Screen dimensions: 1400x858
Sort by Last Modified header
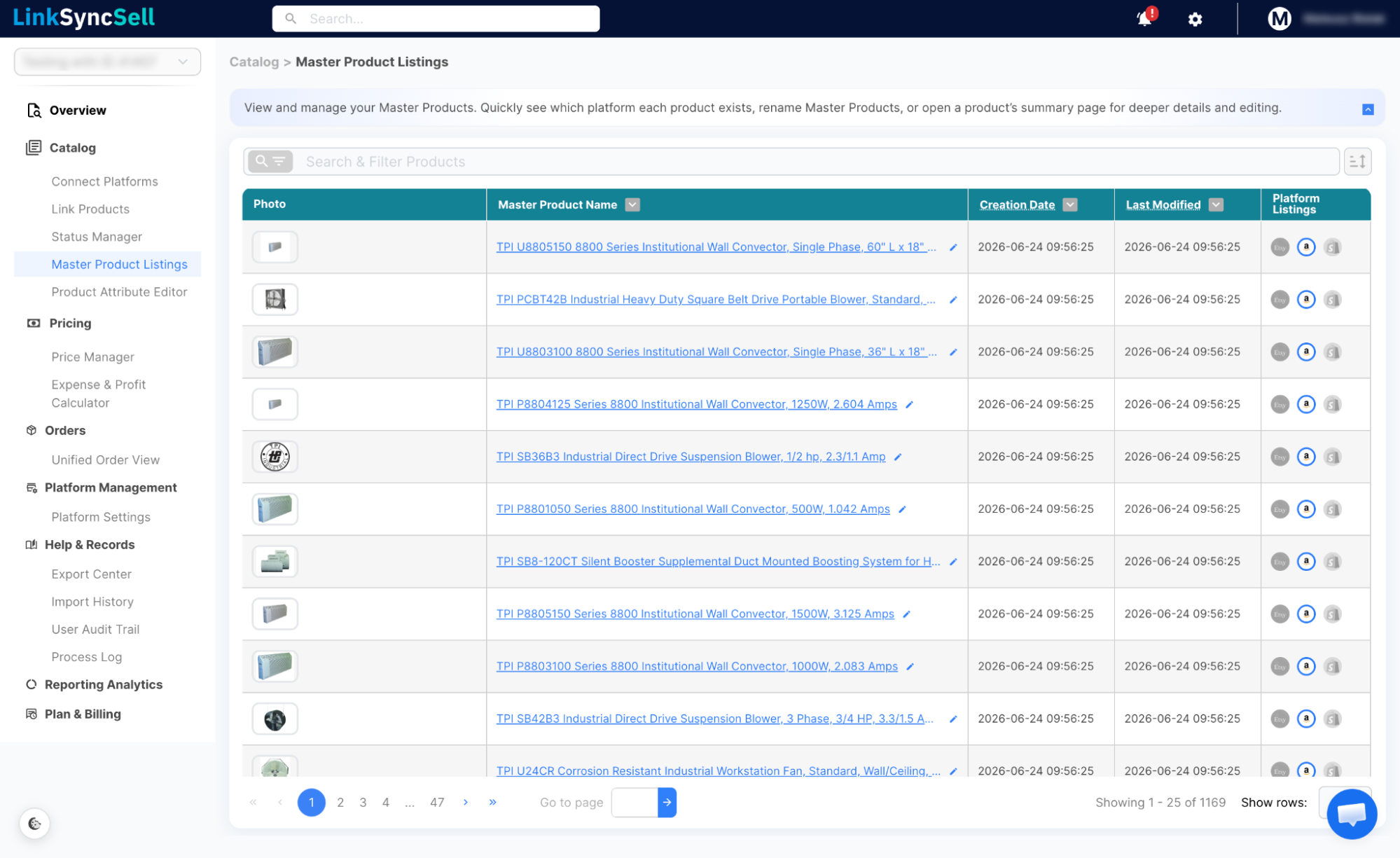[x=1163, y=205]
